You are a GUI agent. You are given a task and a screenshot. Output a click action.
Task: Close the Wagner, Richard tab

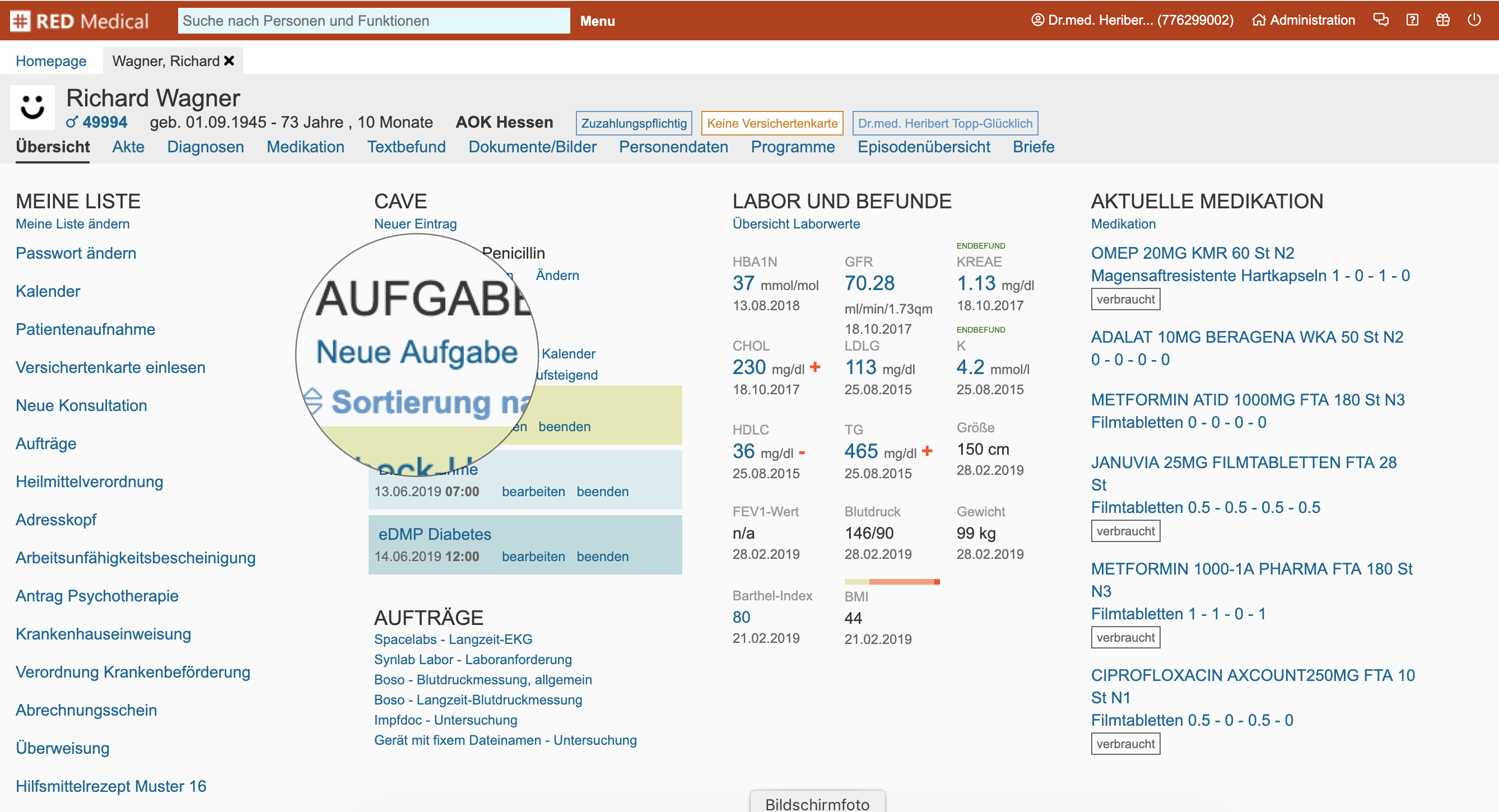[229, 60]
